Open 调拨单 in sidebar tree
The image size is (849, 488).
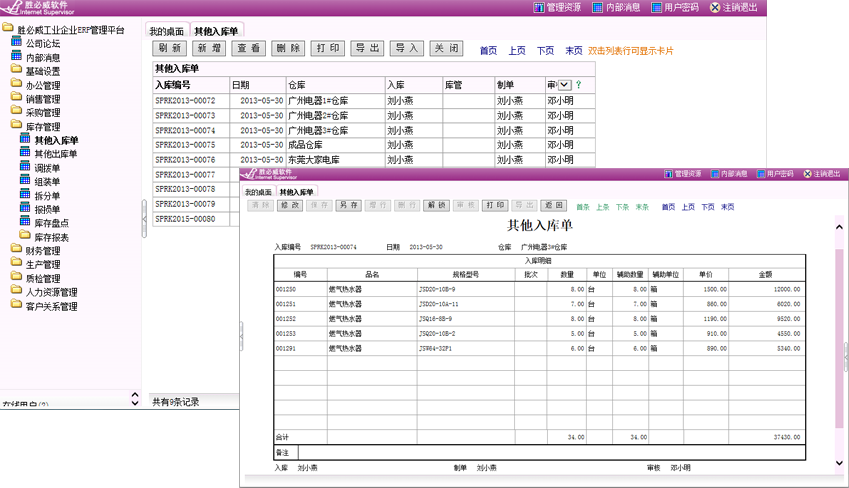pos(47,168)
